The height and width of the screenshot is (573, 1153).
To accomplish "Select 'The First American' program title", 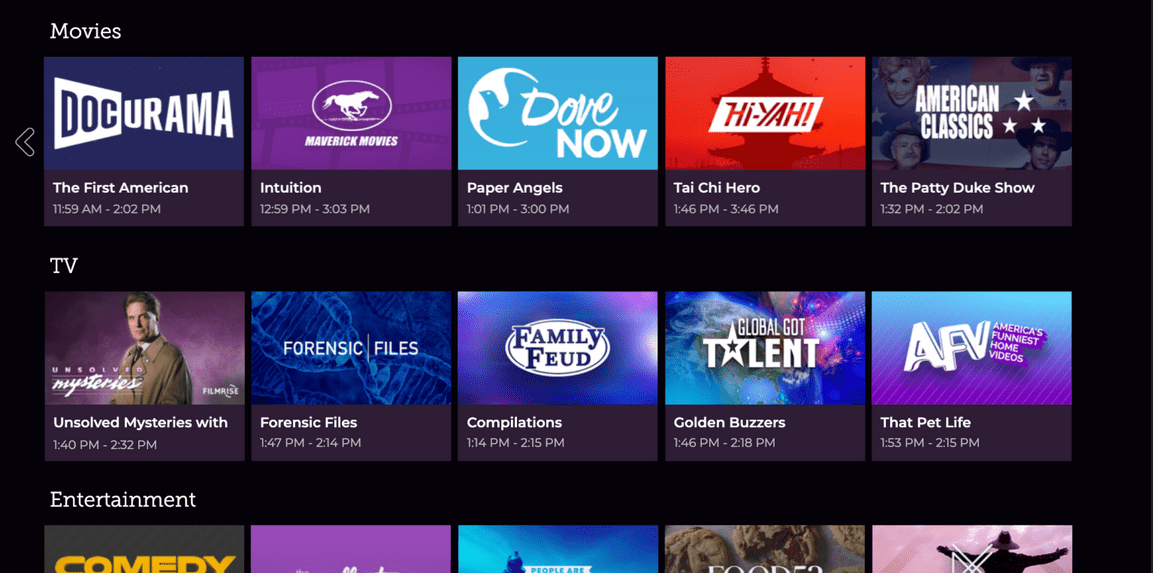I will [x=121, y=188].
